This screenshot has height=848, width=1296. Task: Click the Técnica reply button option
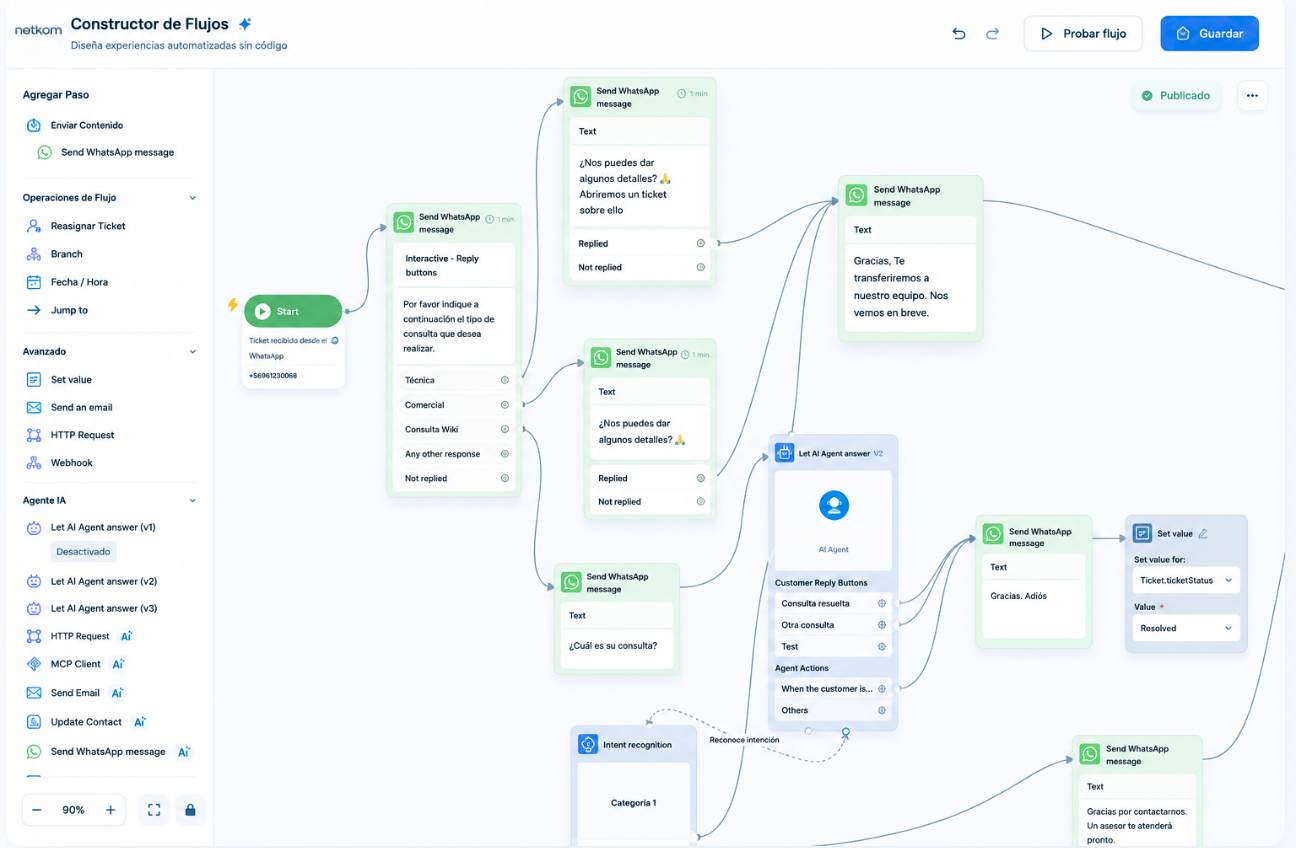(454, 380)
